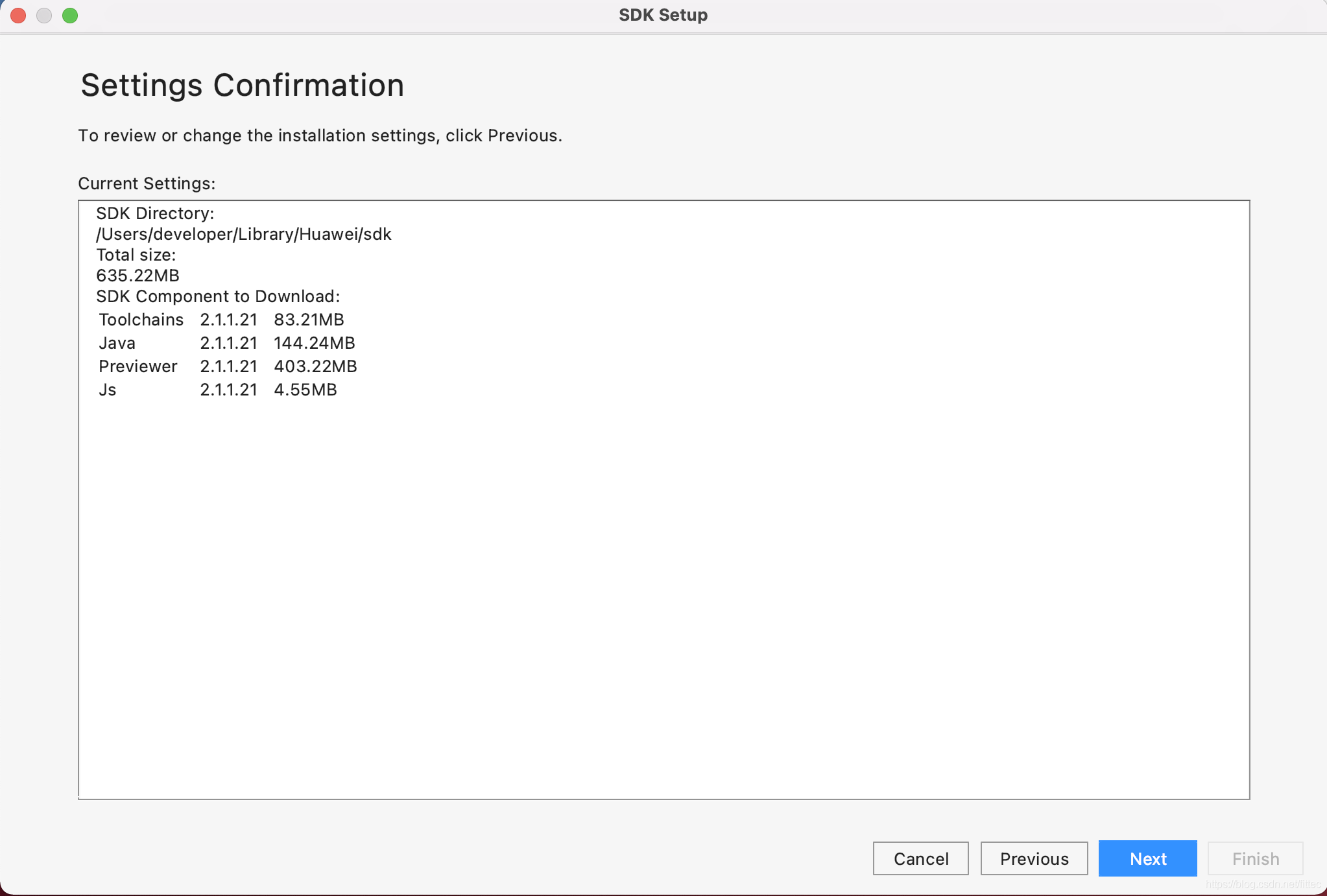Viewport: 1327px width, 896px height.
Task: Select the Previewer component name
Action: [x=137, y=366]
